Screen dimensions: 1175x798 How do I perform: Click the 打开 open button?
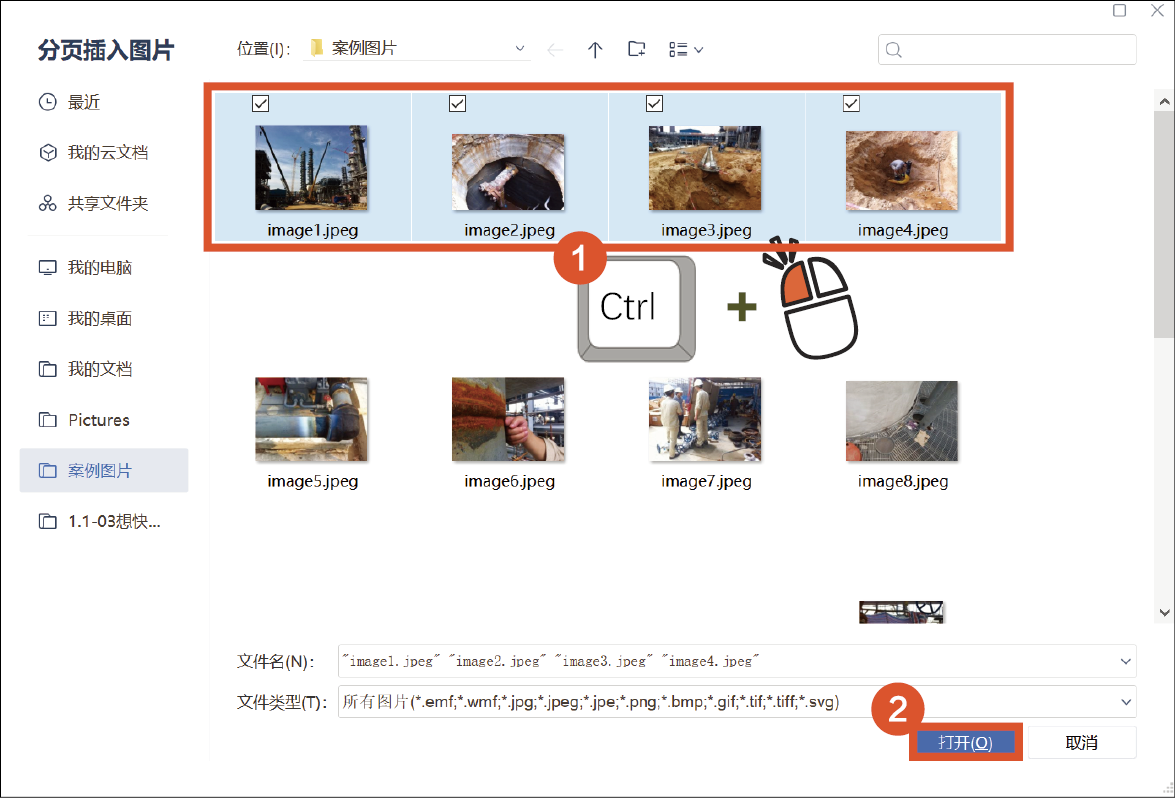point(965,743)
